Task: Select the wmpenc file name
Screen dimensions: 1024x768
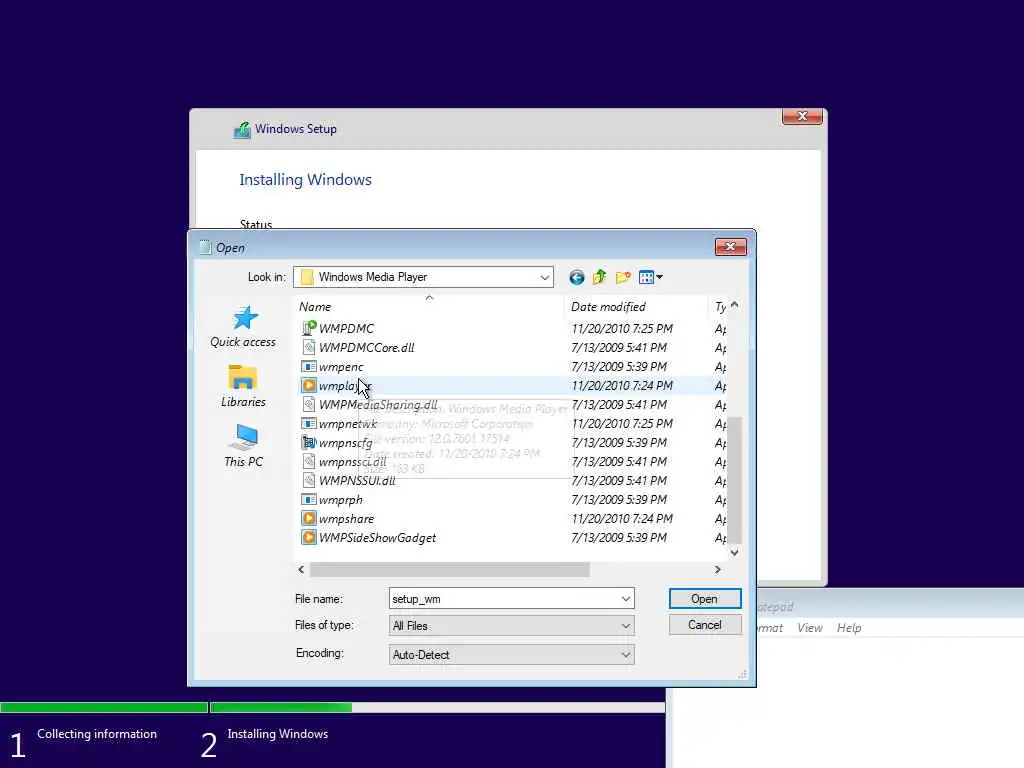Action: click(x=341, y=366)
